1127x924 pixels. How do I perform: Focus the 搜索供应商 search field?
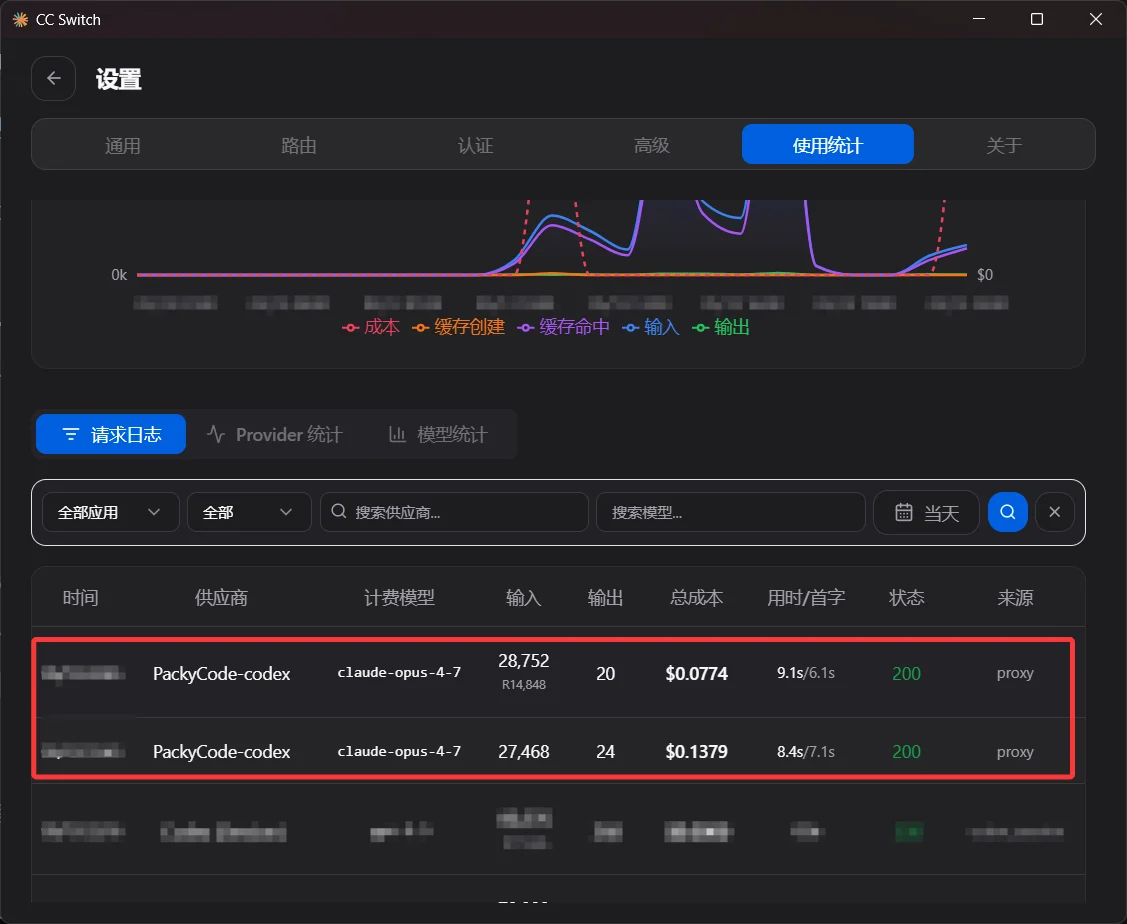coord(454,512)
